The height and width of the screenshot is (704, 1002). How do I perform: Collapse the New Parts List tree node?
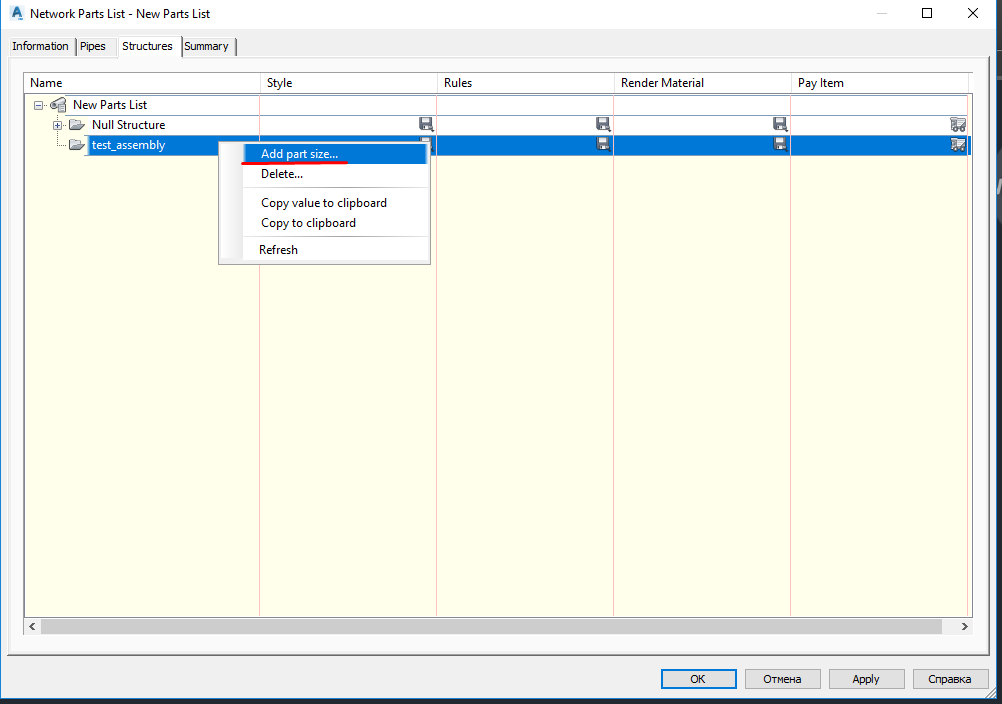pyautogui.click(x=37, y=104)
